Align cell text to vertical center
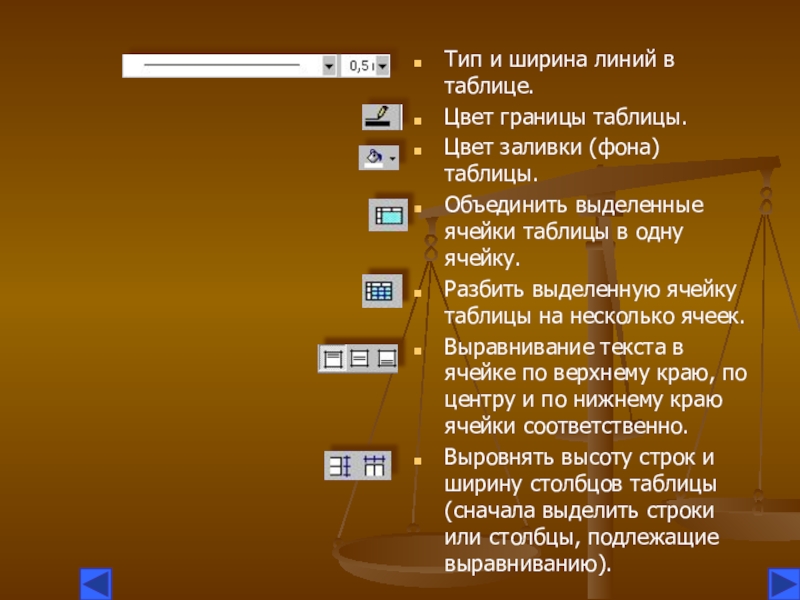The image size is (800, 600). click(360, 358)
